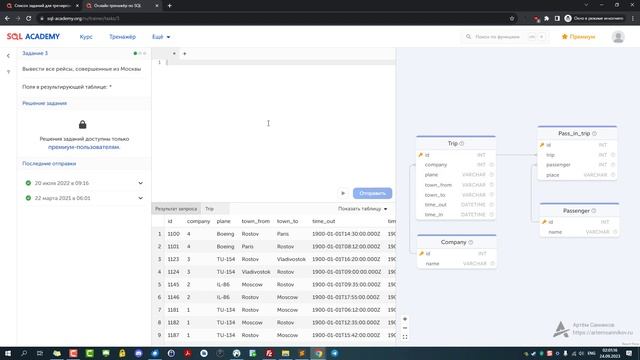Focus the function search field

coord(505,37)
